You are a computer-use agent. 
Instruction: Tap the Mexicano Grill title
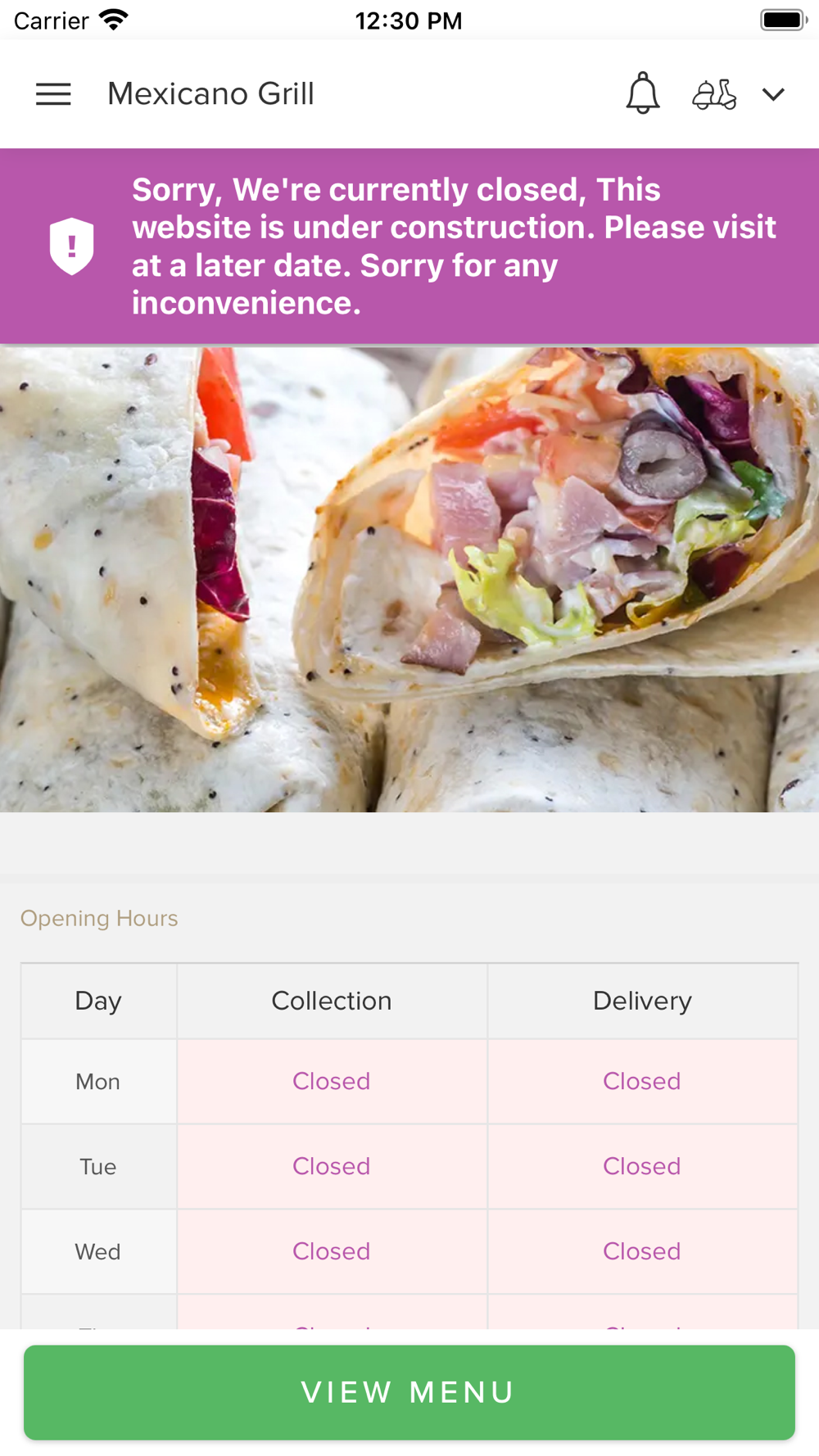point(210,94)
